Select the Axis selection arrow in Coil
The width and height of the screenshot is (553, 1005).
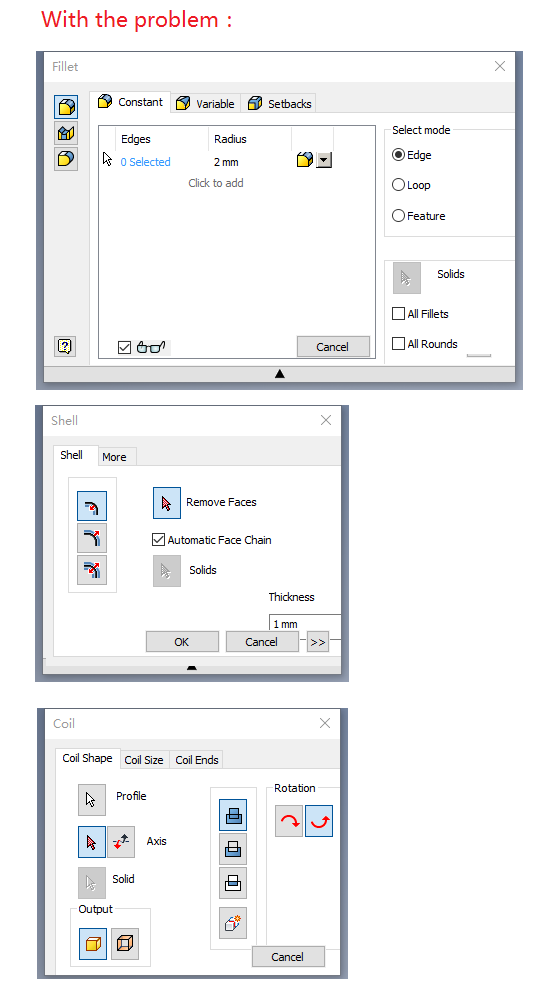tap(92, 842)
